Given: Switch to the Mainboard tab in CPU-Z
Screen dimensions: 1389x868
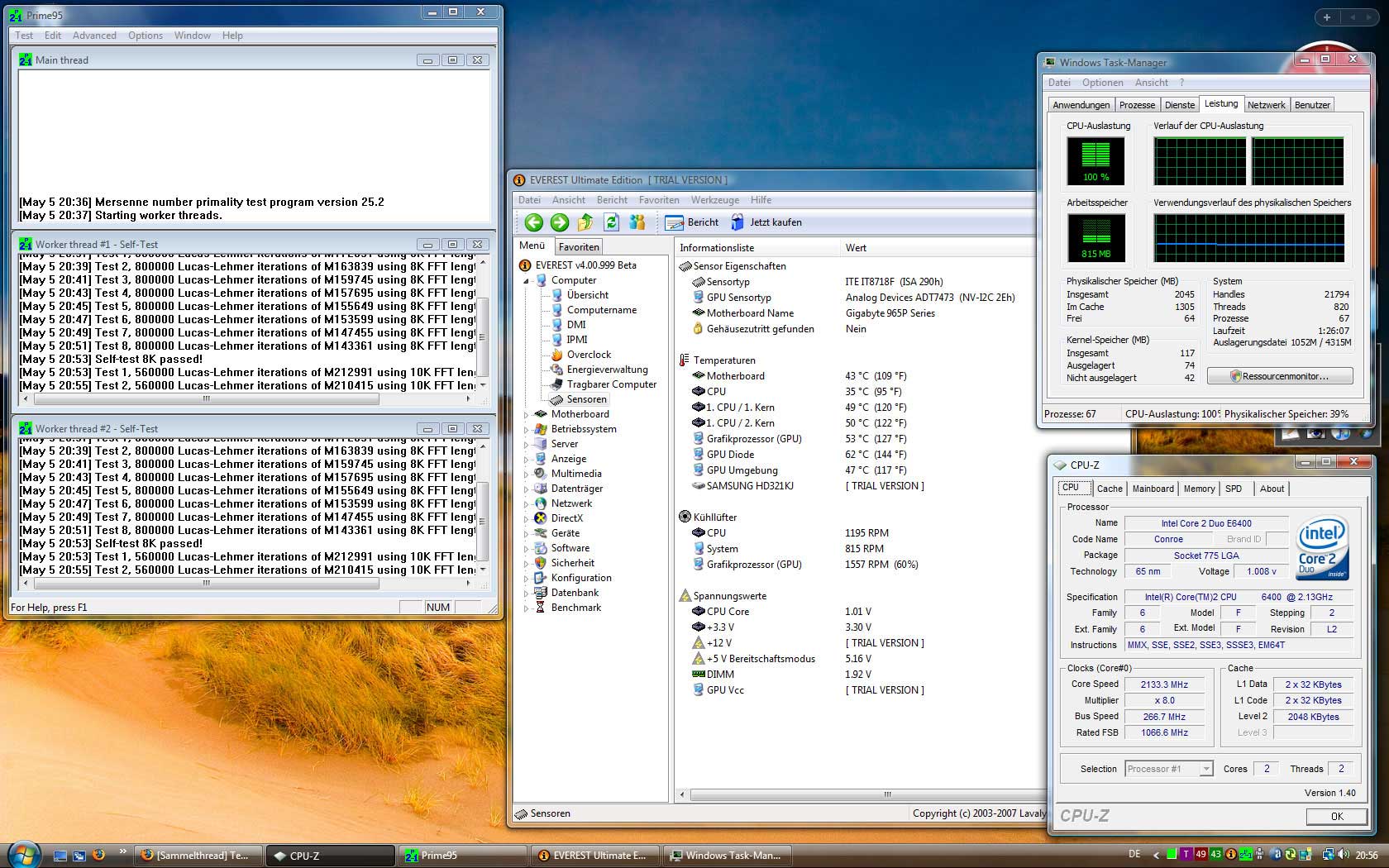Looking at the screenshot, I should 1153,489.
